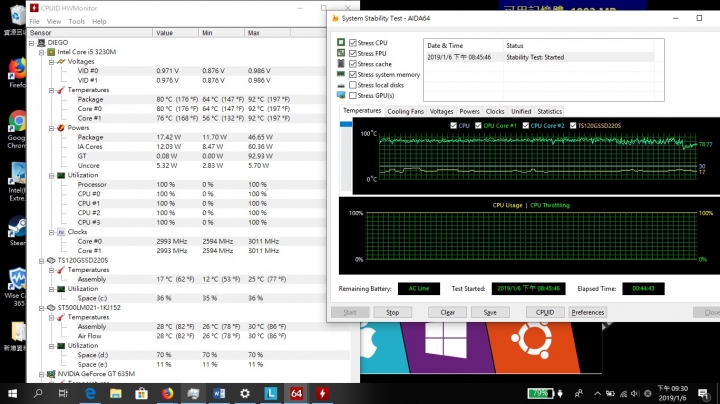720x404 pixels.
Task: Collapse DIEGO tree node in HWMonitor
Action: pyautogui.click(x=32, y=43)
